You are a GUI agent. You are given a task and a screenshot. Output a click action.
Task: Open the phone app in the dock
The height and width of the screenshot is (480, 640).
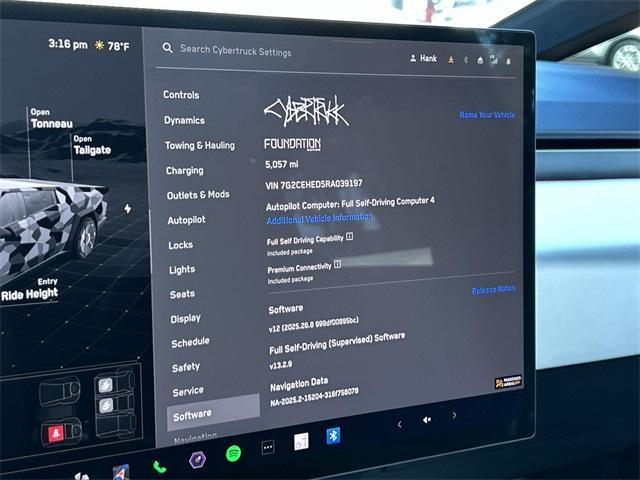(x=159, y=465)
